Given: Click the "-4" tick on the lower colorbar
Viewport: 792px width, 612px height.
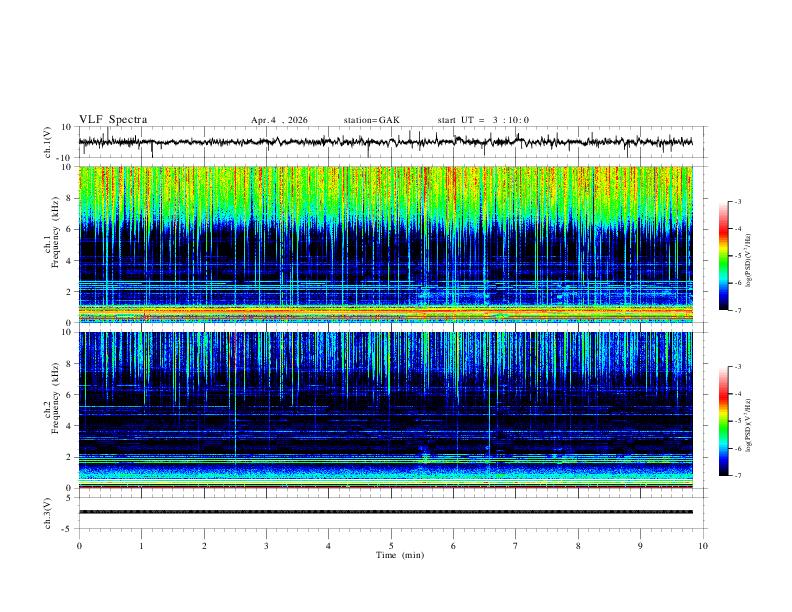Looking at the screenshot, I should (x=737, y=394).
